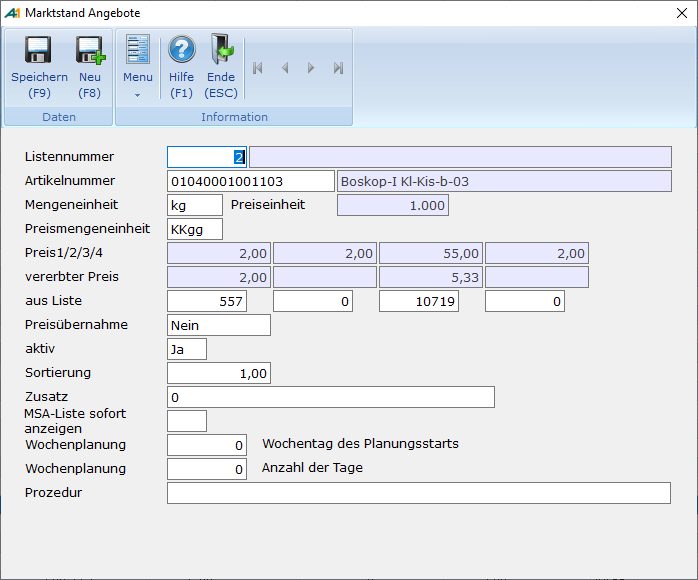Screen dimensions: 698x580
Task: Focus the Listennummer input field
Action: (207, 157)
